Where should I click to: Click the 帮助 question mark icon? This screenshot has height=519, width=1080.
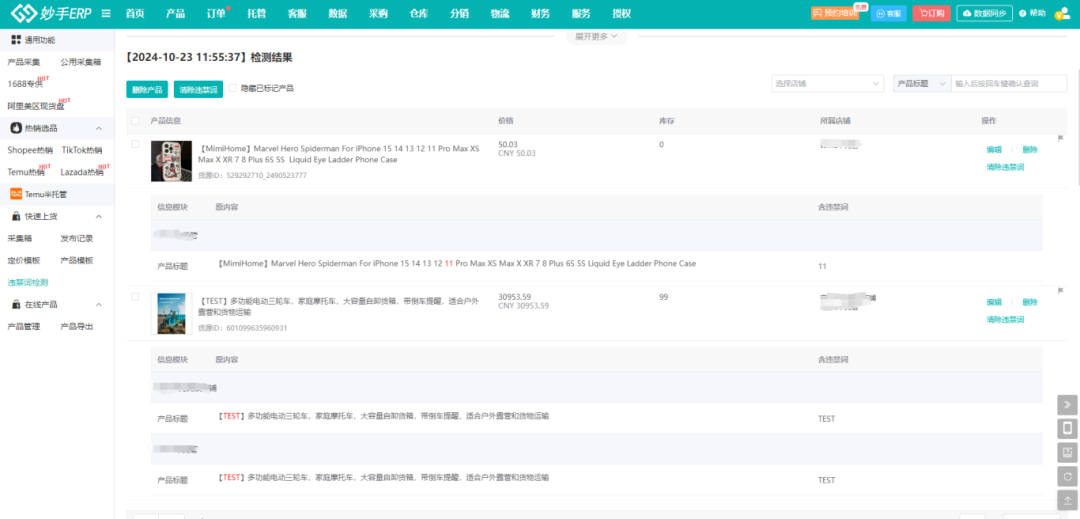coord(1022,14)
